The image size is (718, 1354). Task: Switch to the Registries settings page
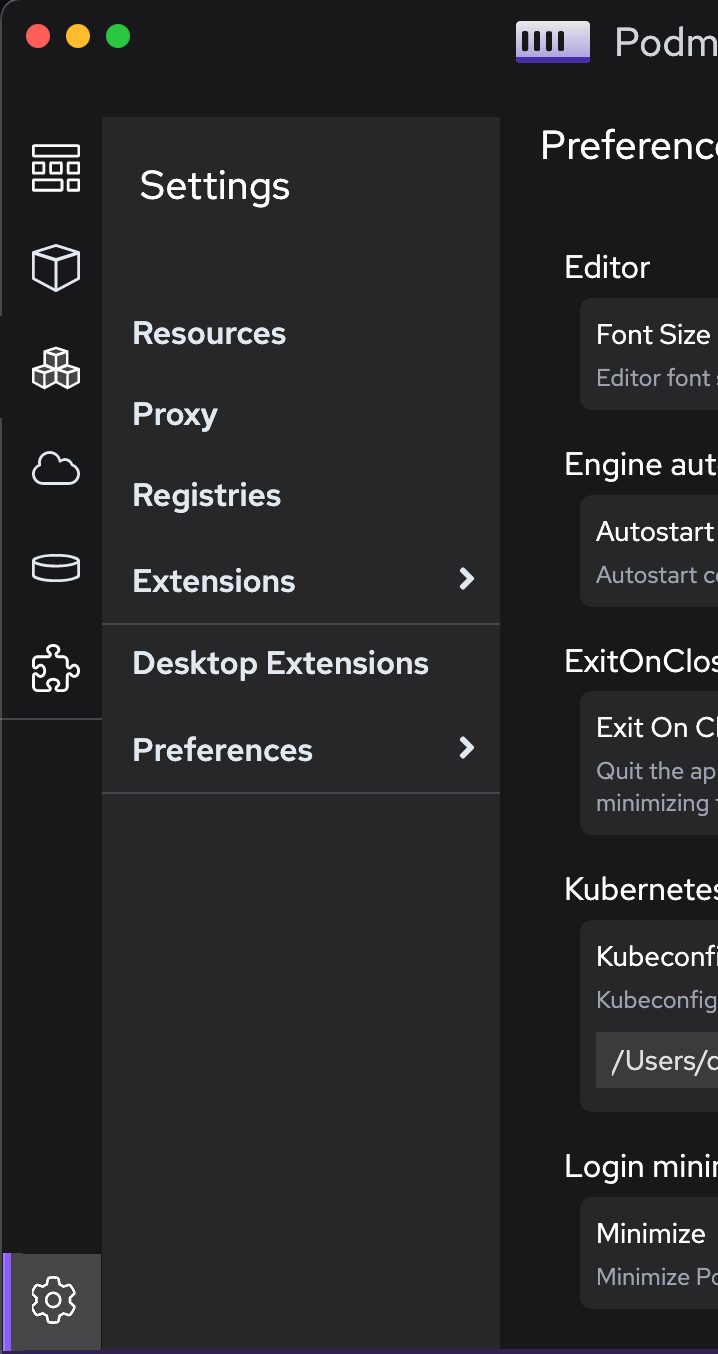(206, 494)
